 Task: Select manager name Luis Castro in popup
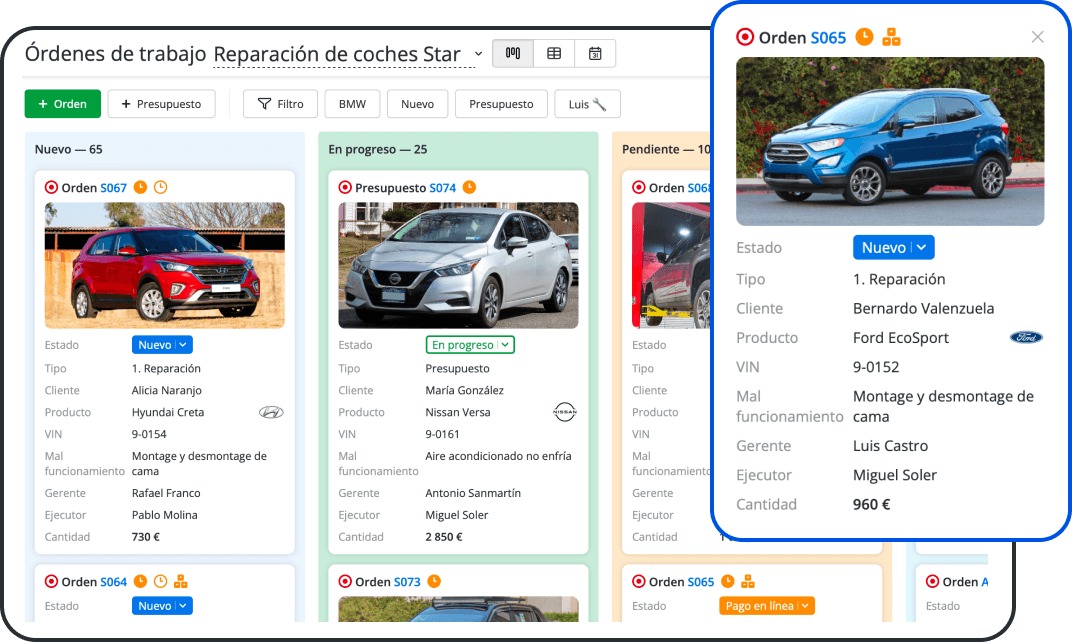pyautogui.click(x=890, y=446)
